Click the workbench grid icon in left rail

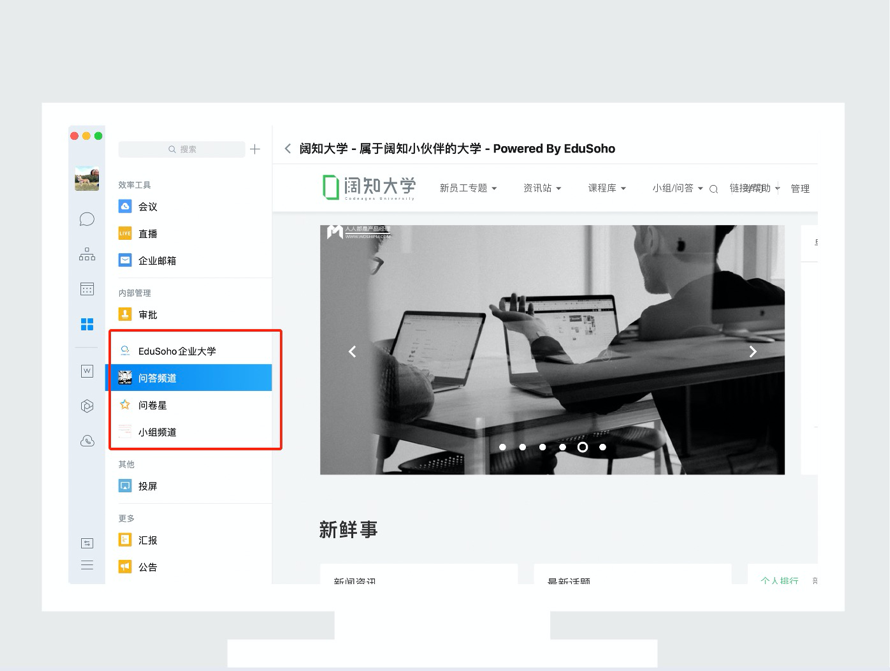point(86,322)
